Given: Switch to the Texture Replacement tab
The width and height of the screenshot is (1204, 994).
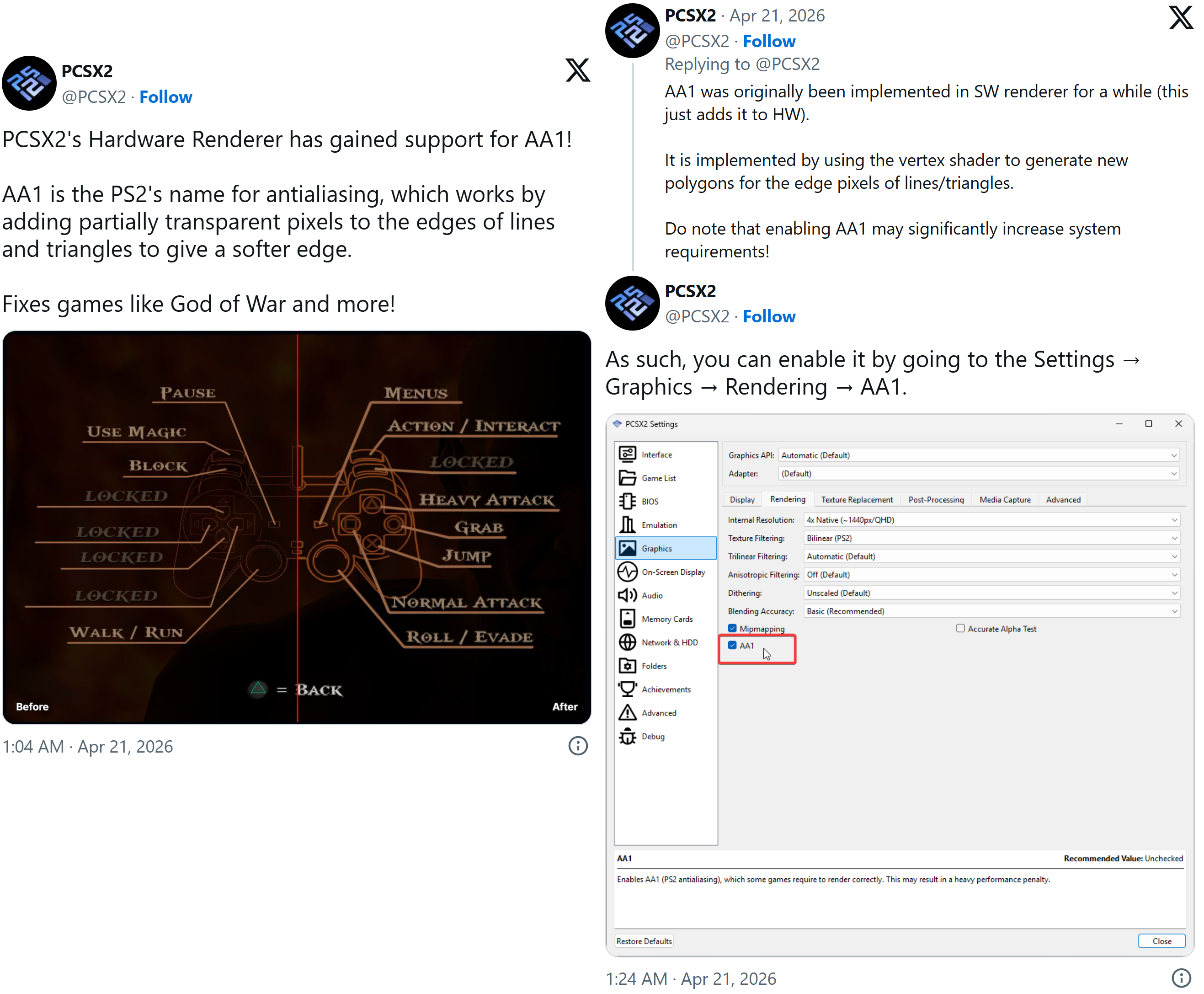Looking at the screenshot, I should pos(857,499).
